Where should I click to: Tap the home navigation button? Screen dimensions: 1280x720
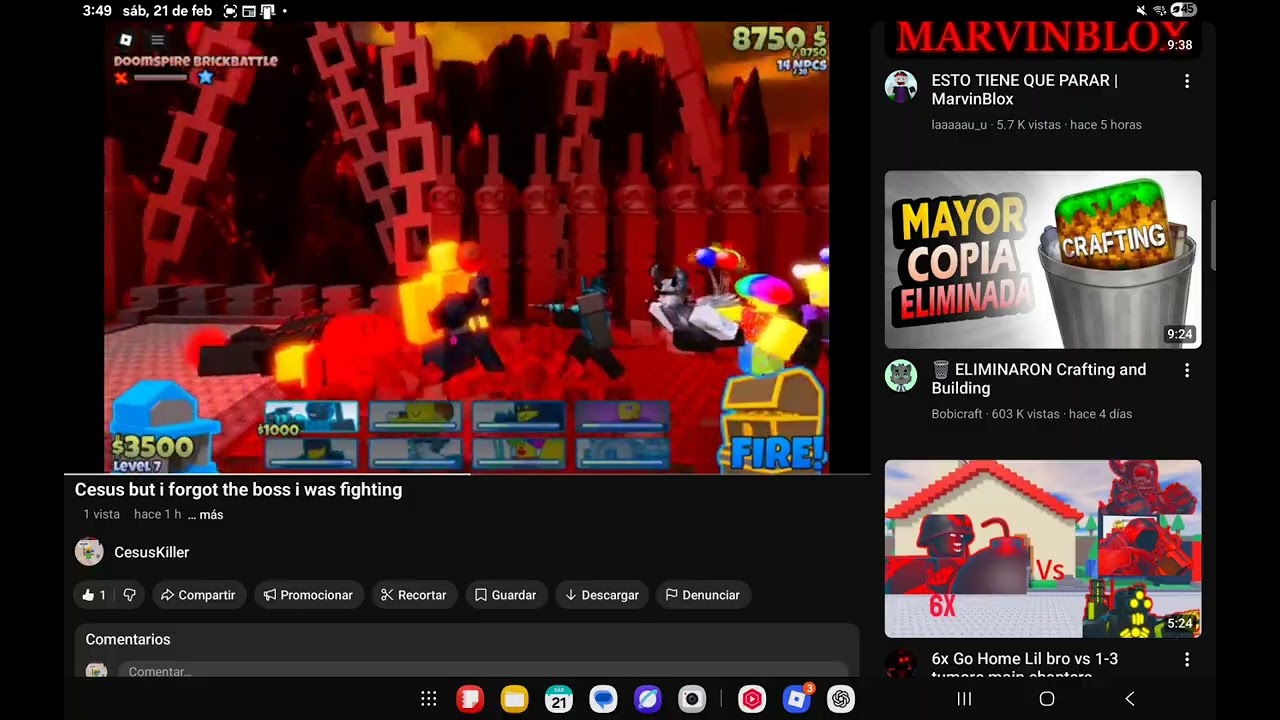(x=1047, y=699)
